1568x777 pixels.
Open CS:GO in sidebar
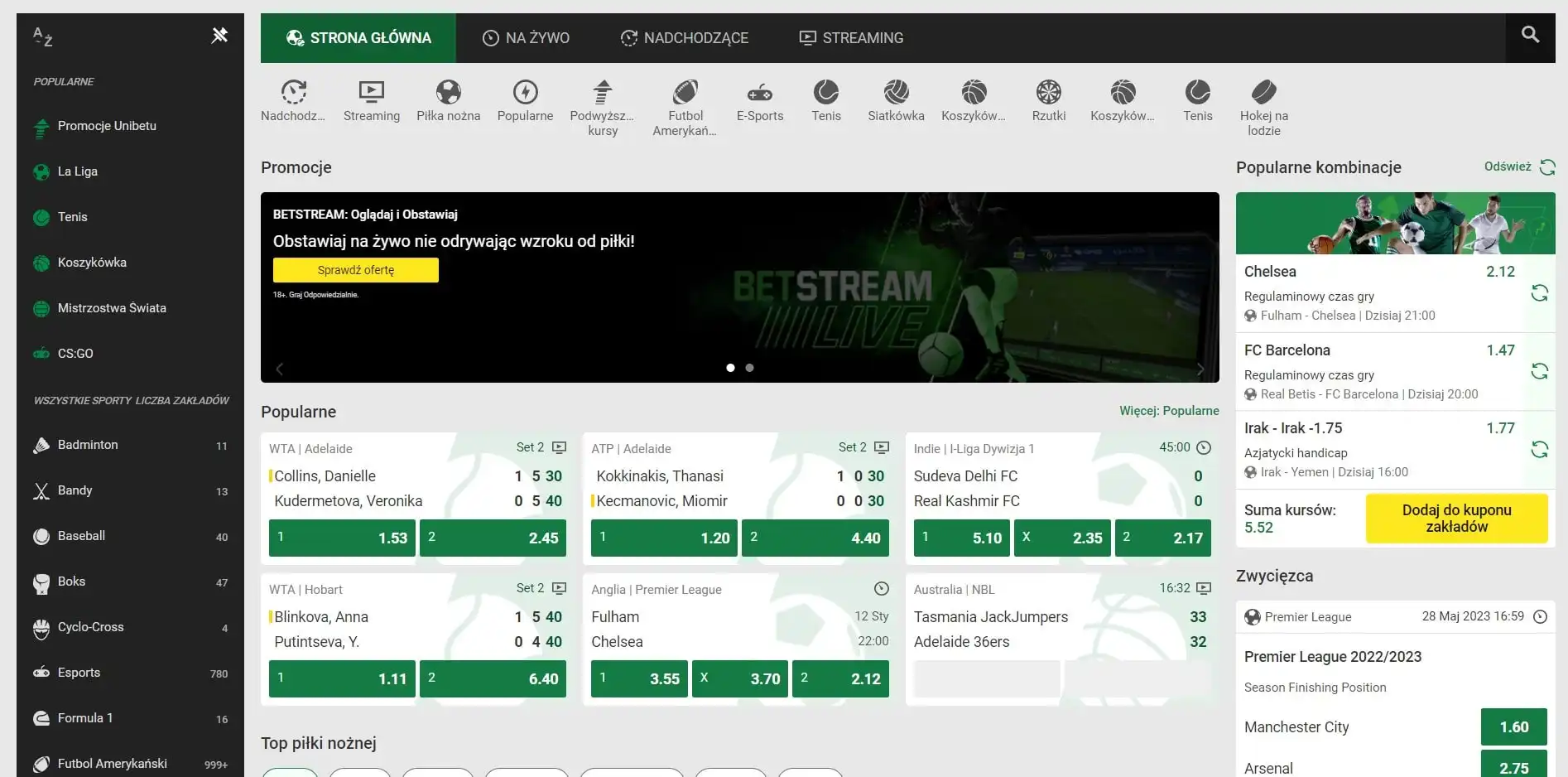click(130, 354)
